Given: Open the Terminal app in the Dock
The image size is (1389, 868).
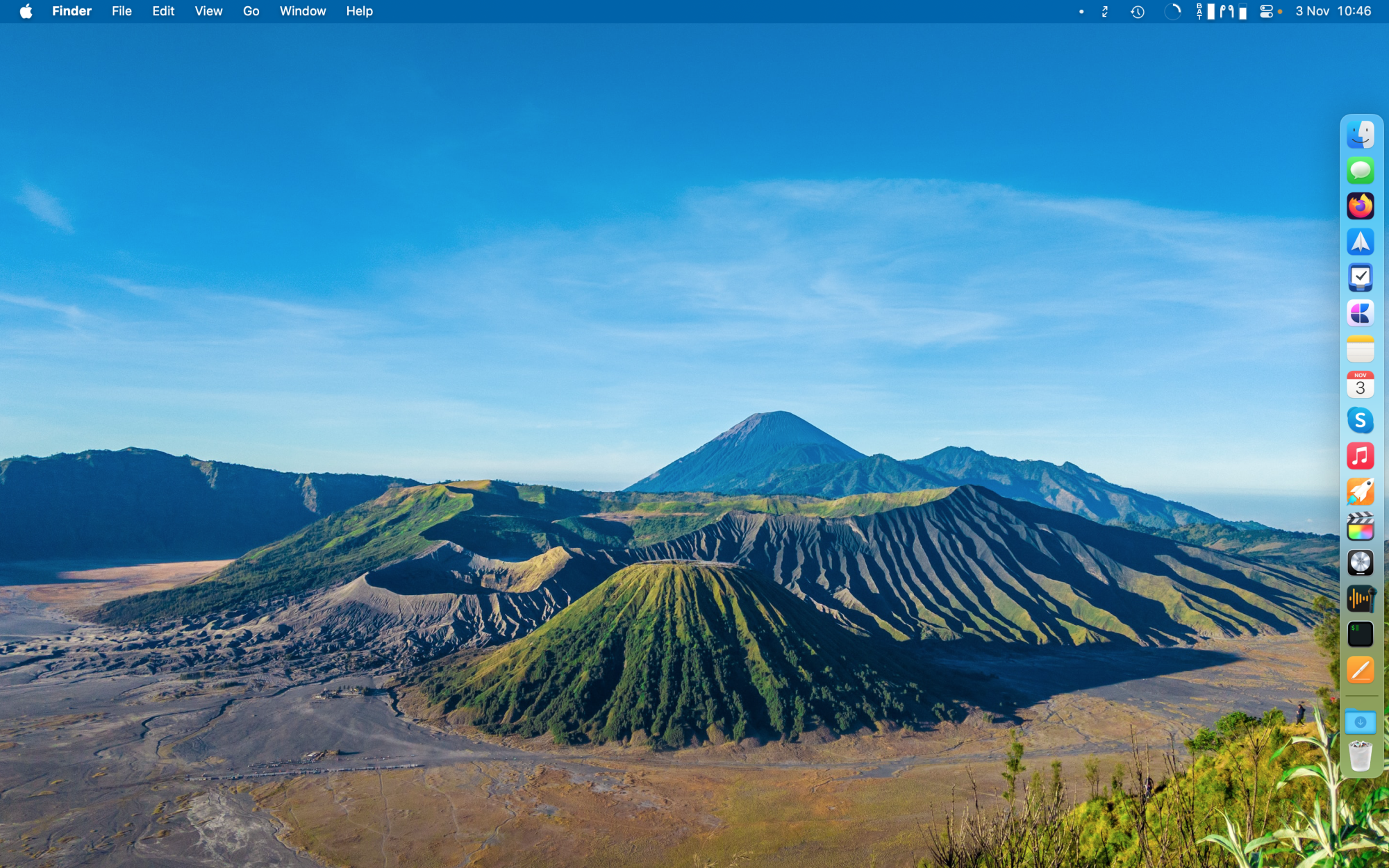Looking at the screenshot, I should click(1360, 634).
